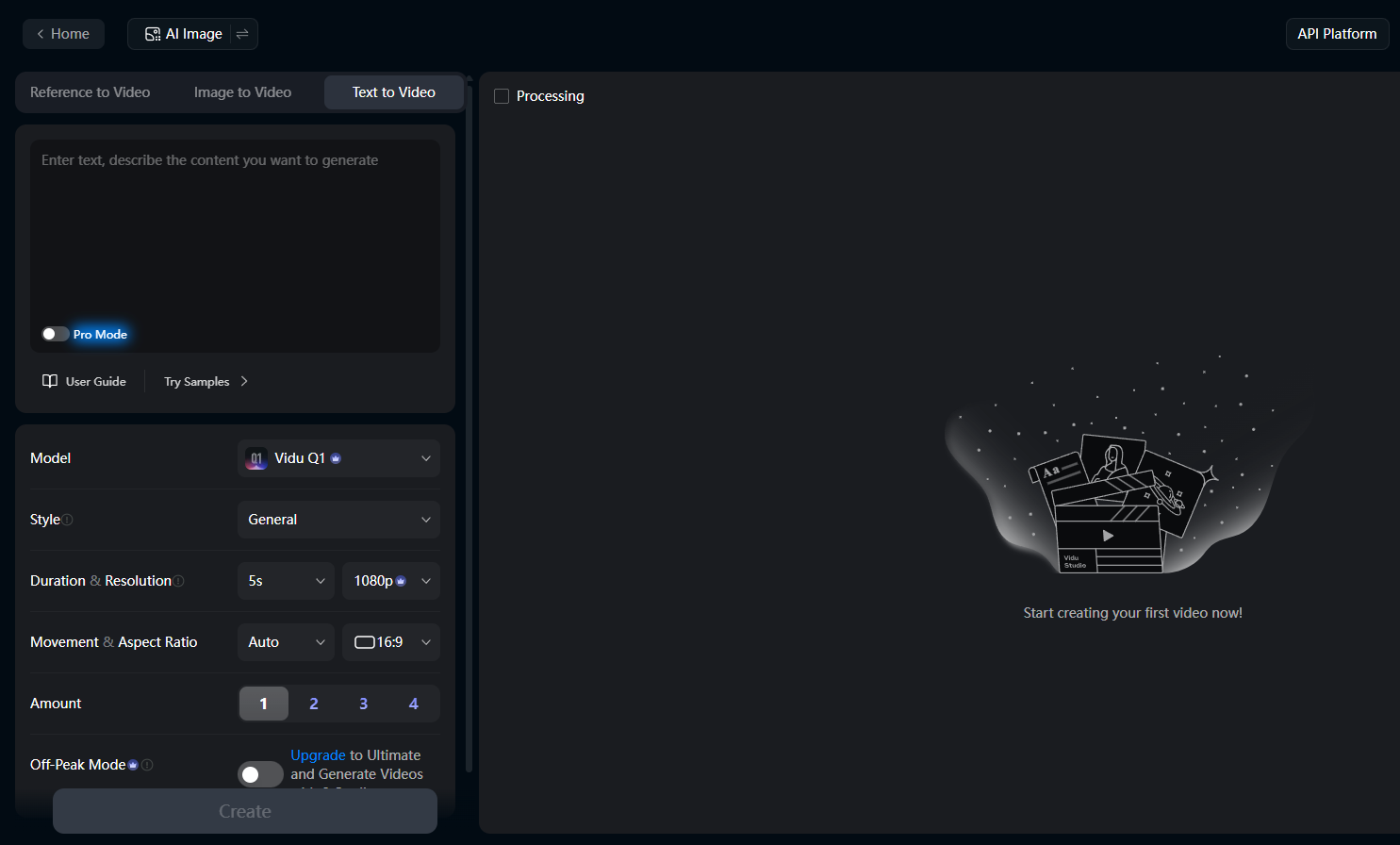Expand the Movement dropdown set to Auto
Viewport: 1400px width, 845px height.
(x=286, y=642)
